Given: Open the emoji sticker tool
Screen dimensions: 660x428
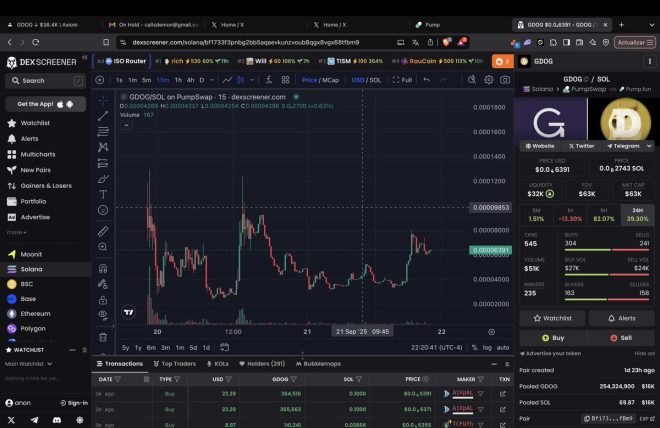Looking at the screenshot, I should (x=103, y=210).
